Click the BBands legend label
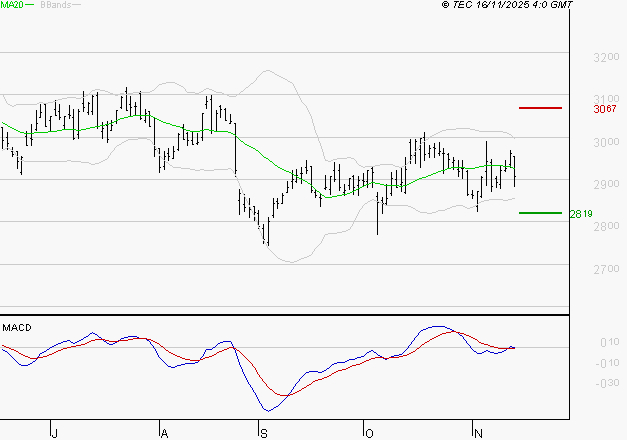This screenshot has height=440, width=627. coord(56,5)
